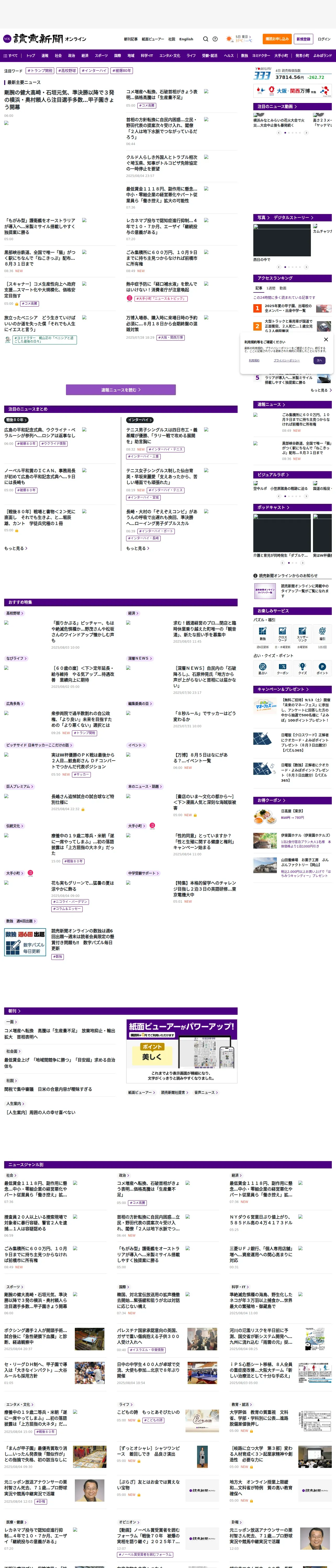This screenshot has width=336, height=1568.
Task: Expand the デジタルストーリー section link
Action: click(293, 217)
